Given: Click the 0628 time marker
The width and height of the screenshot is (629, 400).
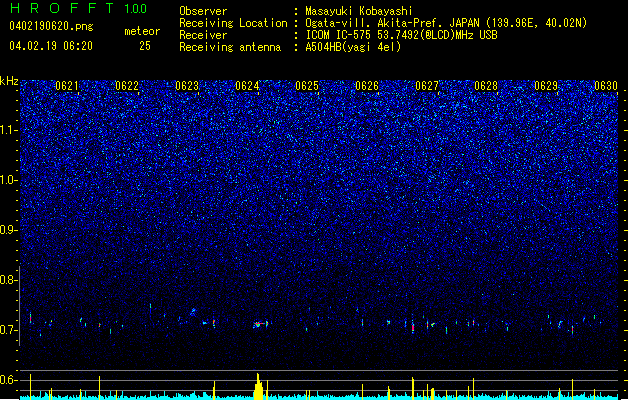Looking at the screenshot, I should click(x=486, y=86).
